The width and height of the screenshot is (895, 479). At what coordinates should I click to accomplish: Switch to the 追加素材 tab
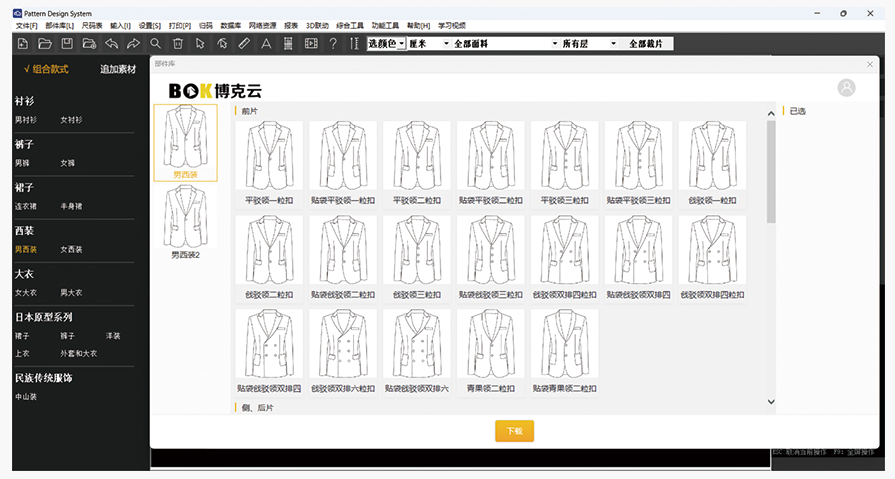point(118,70)
